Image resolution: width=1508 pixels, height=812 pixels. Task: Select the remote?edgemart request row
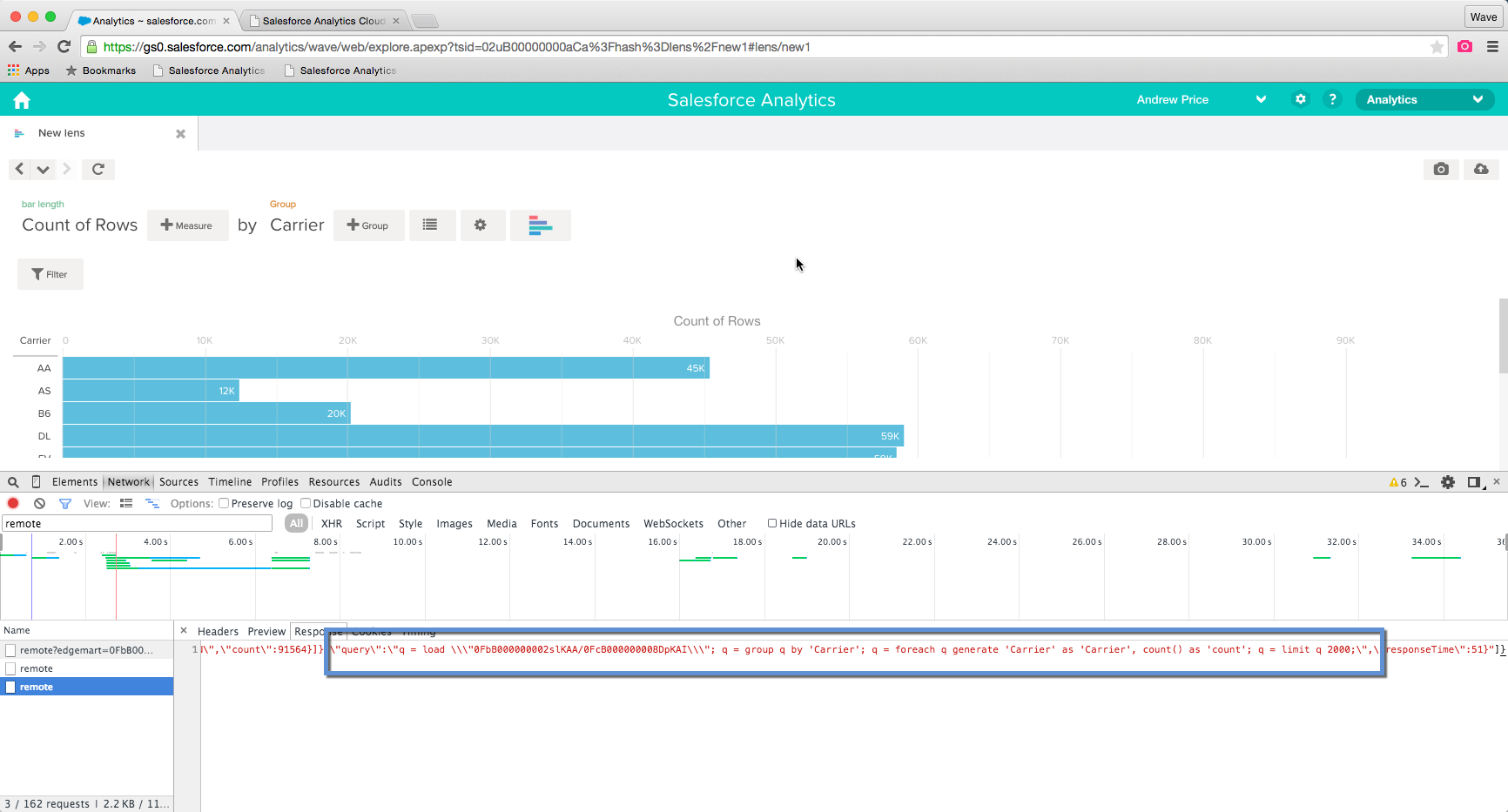coord(86,650)
